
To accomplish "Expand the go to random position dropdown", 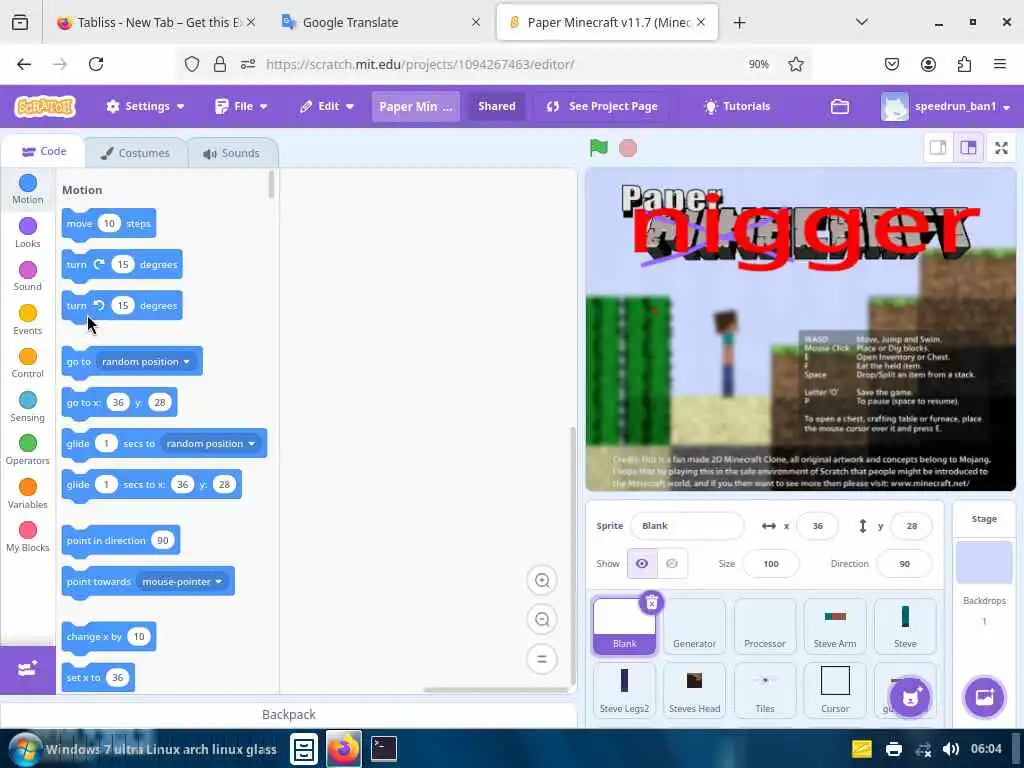I will pos(146,362).
